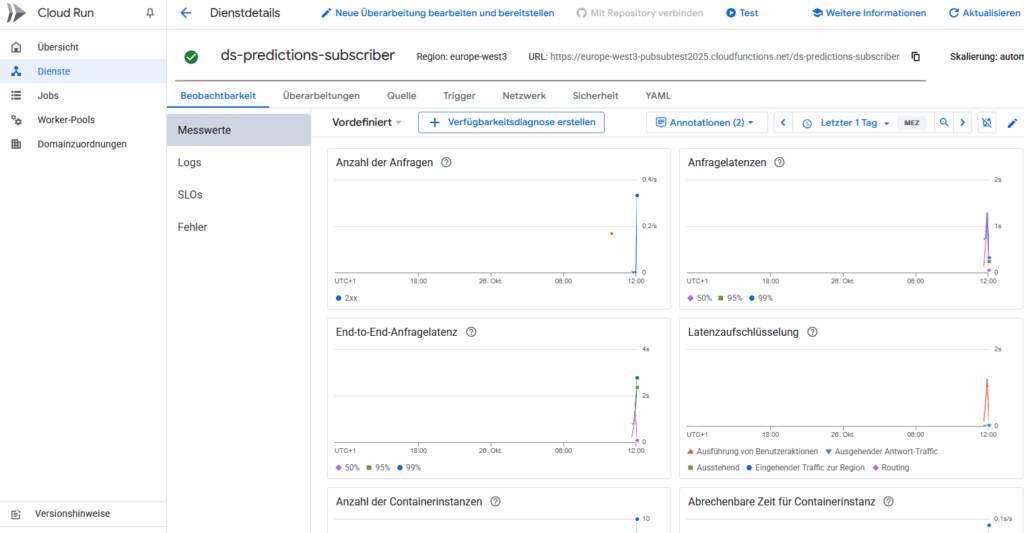Toggle the auto-refresh sync off icon

point(987,123)
